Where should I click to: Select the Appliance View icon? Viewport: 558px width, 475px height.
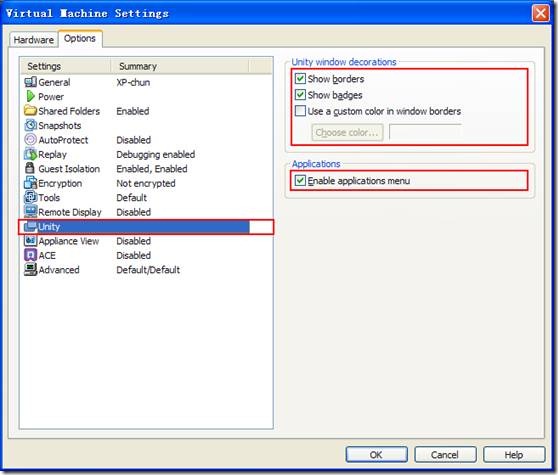click(x=30, y=241)
